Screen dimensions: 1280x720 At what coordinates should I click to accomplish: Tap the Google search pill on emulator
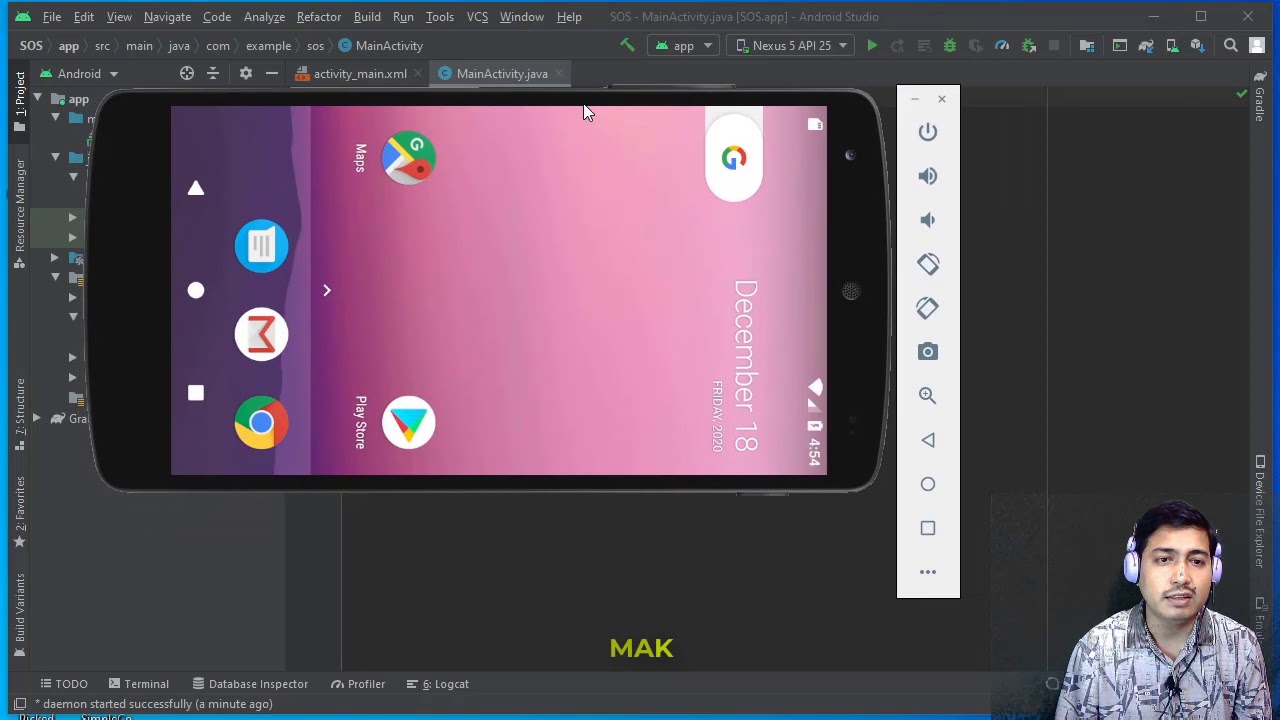[x=734, y=158]
